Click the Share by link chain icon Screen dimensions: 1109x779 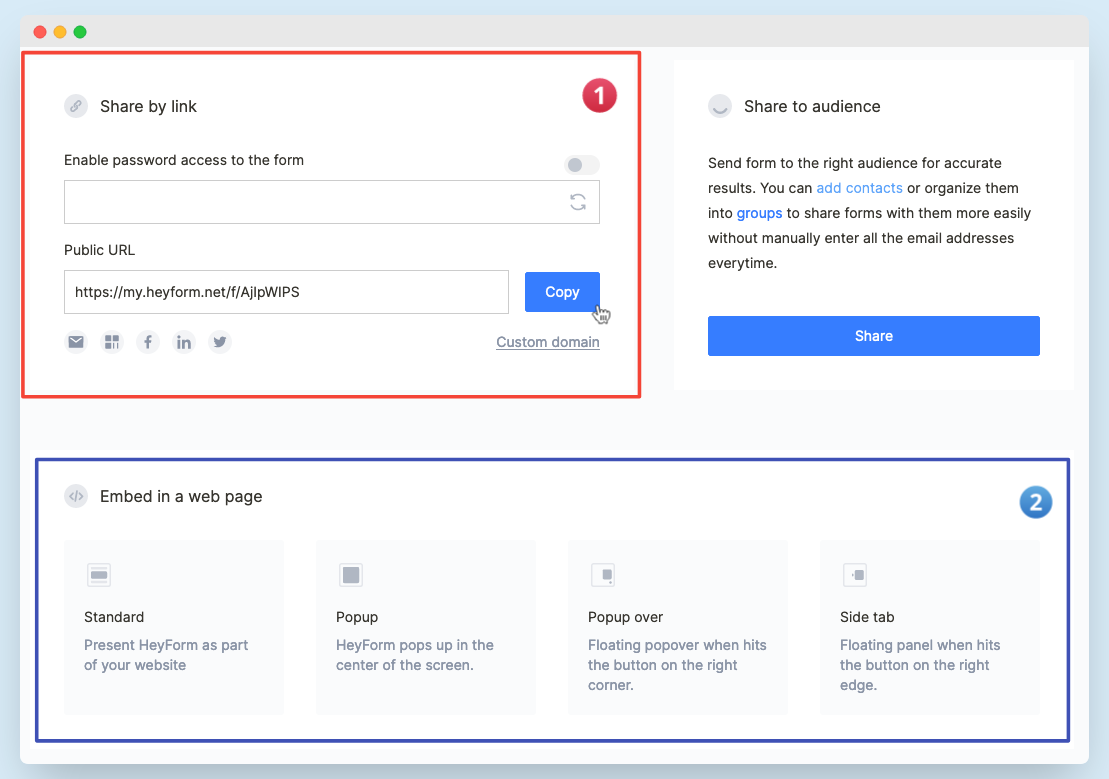pyautogui.click(x=76, y=106)
